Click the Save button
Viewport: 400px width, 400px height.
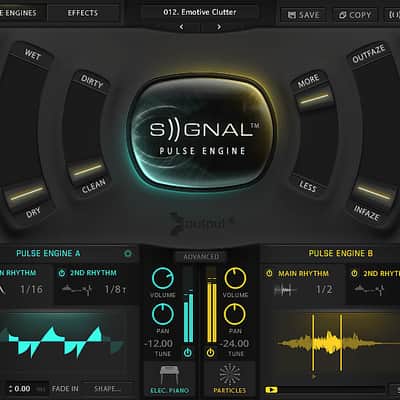pyautogui.click(x=304, y=15)
